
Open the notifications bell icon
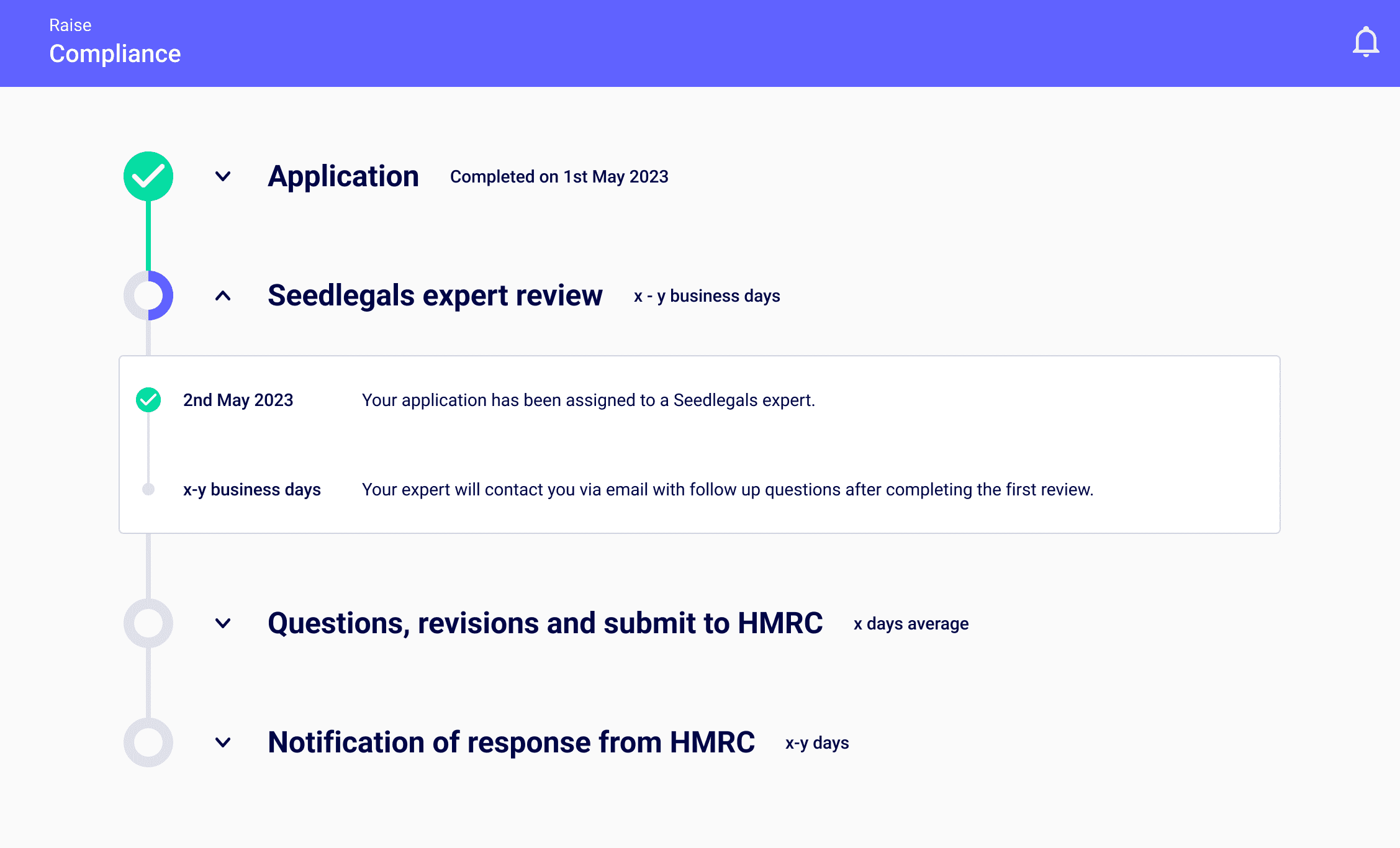(1365, 41)
